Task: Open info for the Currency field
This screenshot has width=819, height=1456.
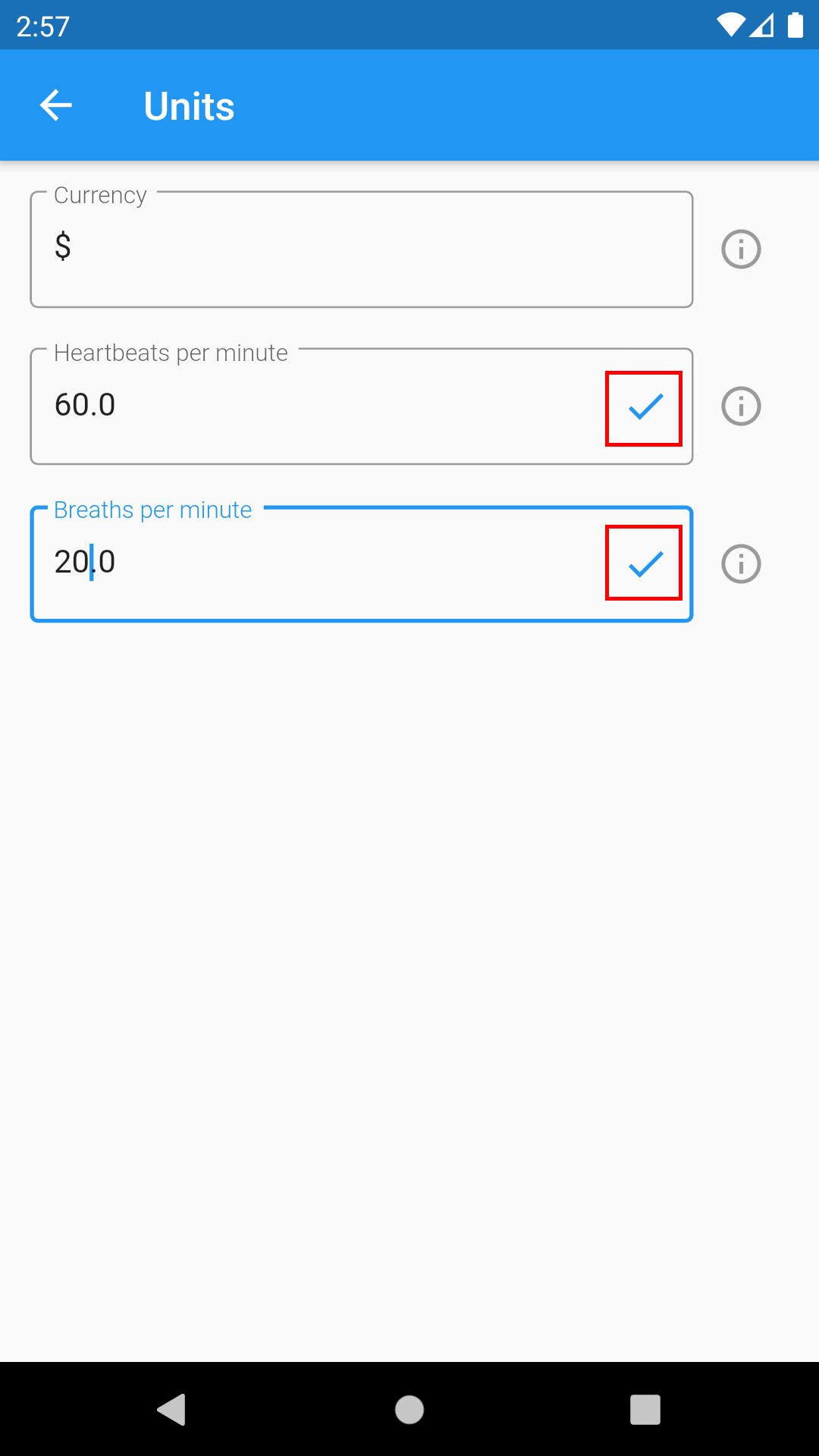Action: pyautogui.click(x=741, y=249)
